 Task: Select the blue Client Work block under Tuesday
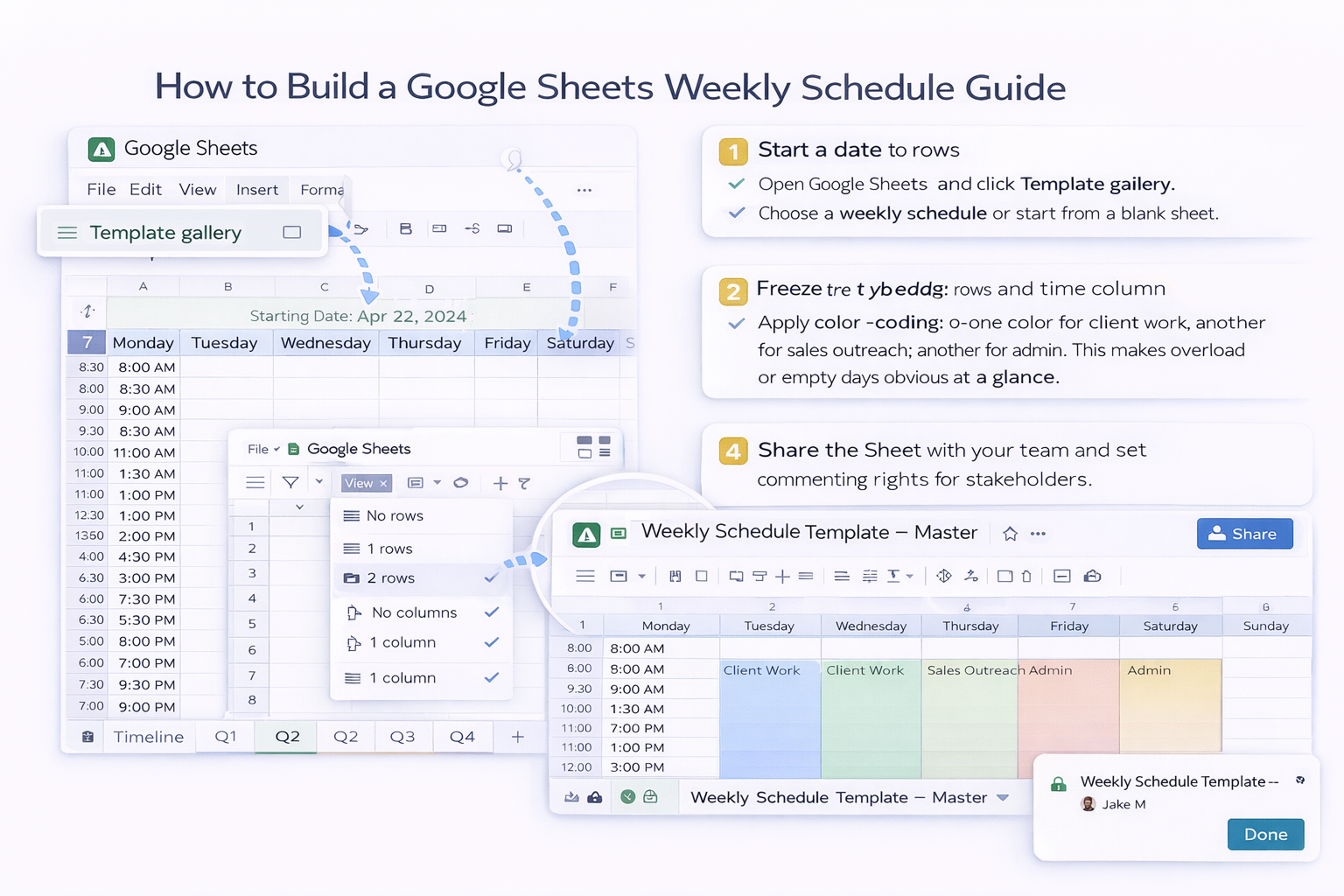click(x=770, y=717)
